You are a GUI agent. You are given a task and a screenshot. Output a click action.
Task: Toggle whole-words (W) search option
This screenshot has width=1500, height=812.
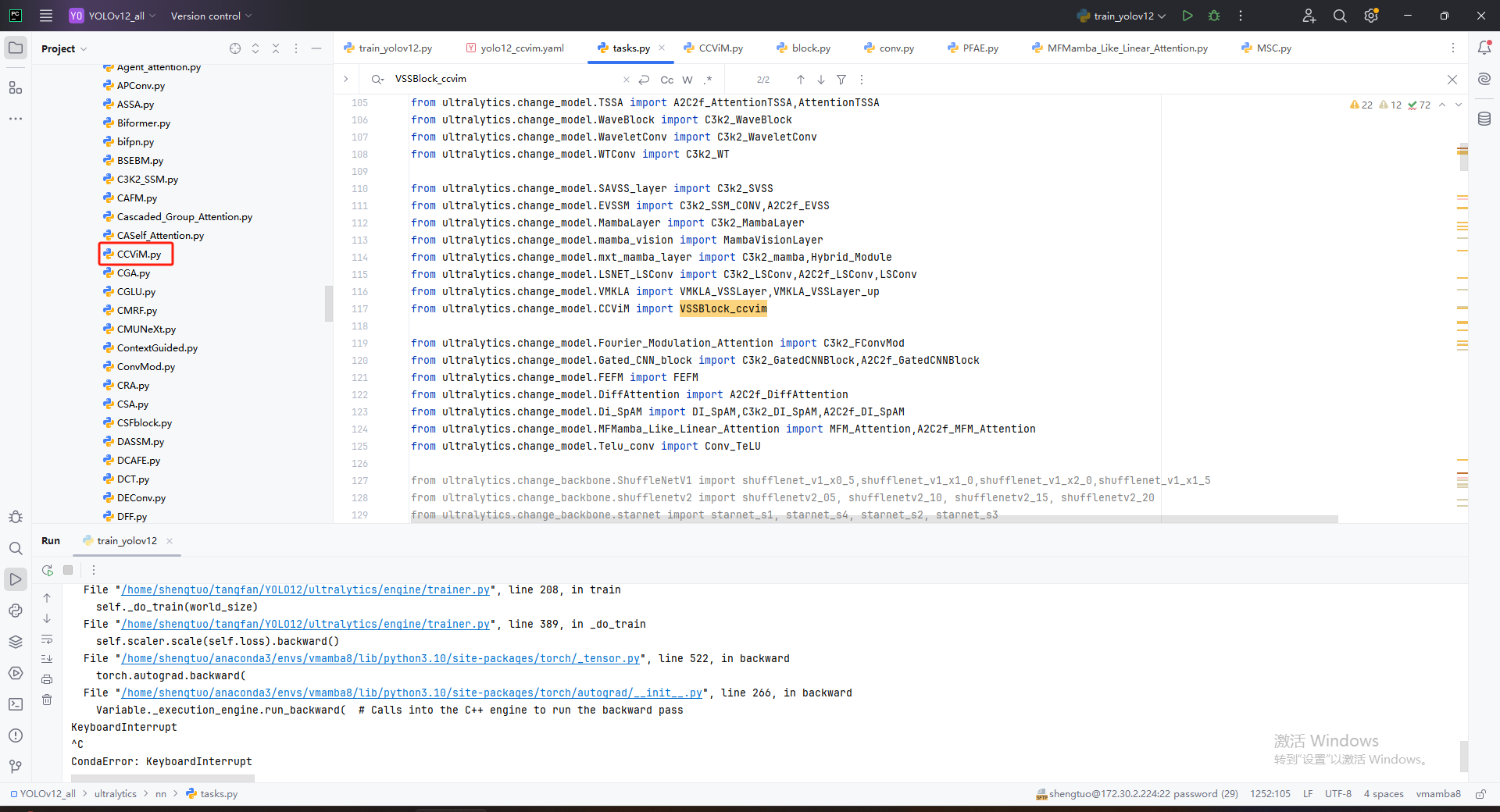click(687, 80)
